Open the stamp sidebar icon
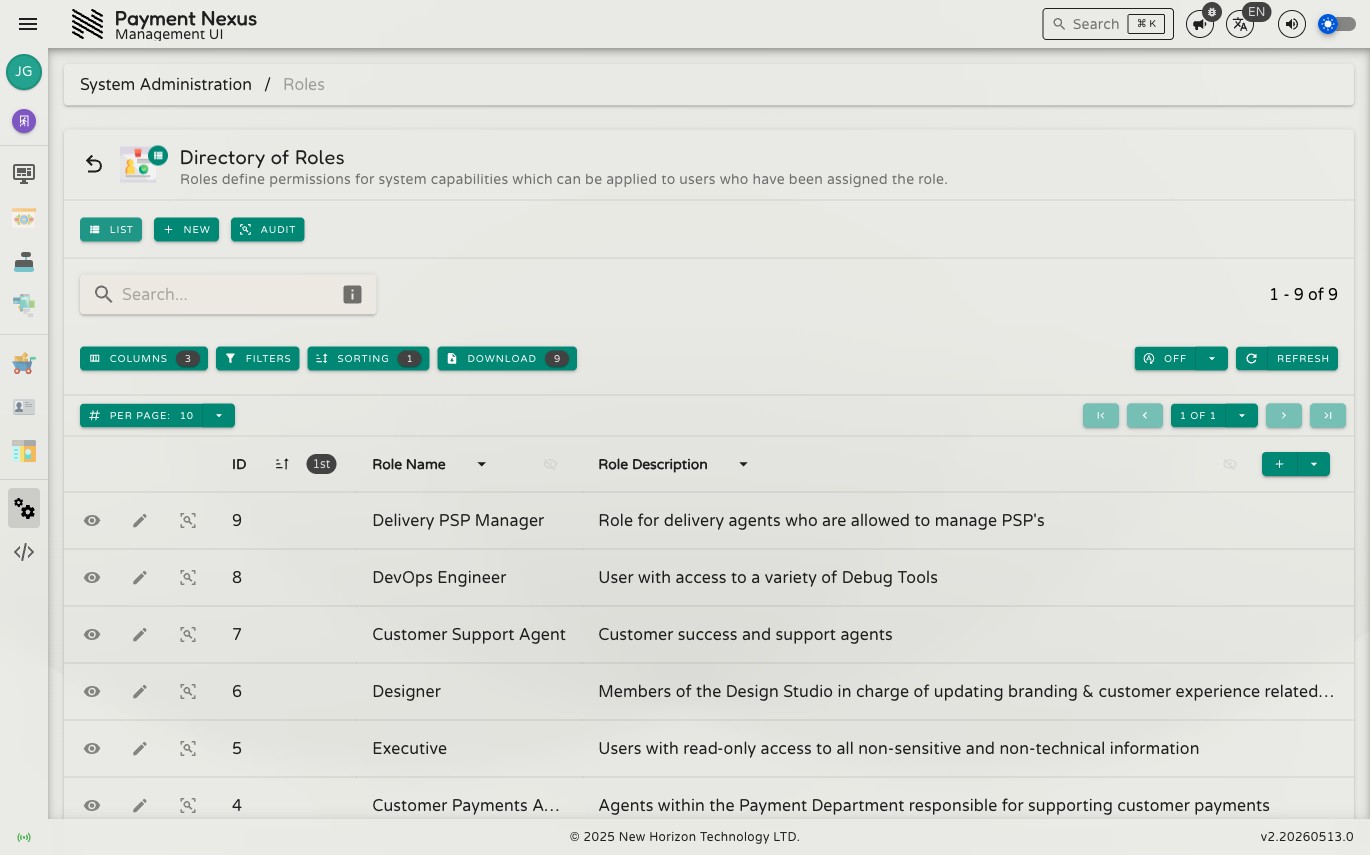The height and width of the screenshot is (855, 1370). (x=24, y=261)
